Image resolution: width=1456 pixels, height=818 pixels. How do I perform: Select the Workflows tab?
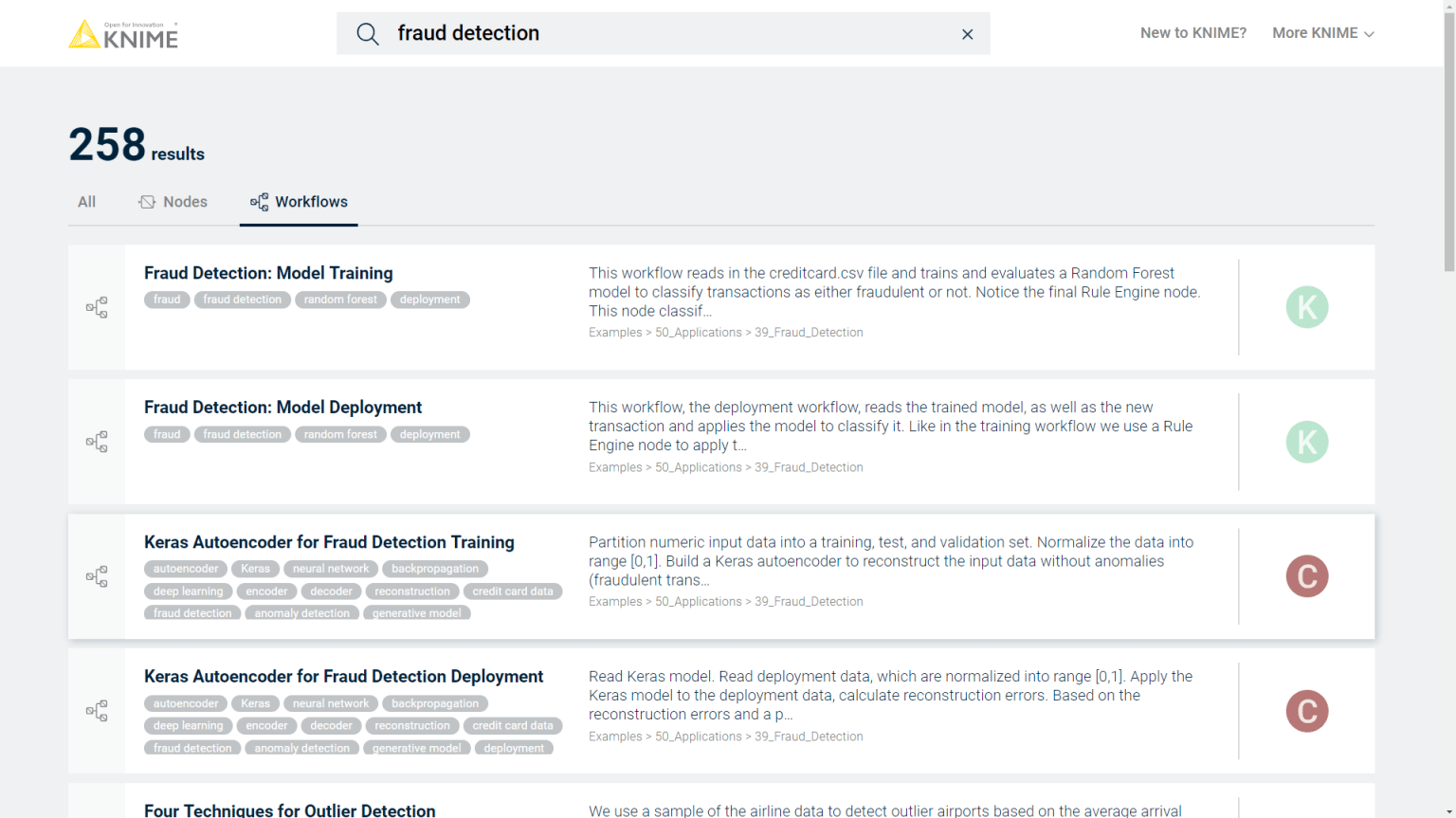tap(299, 202)
